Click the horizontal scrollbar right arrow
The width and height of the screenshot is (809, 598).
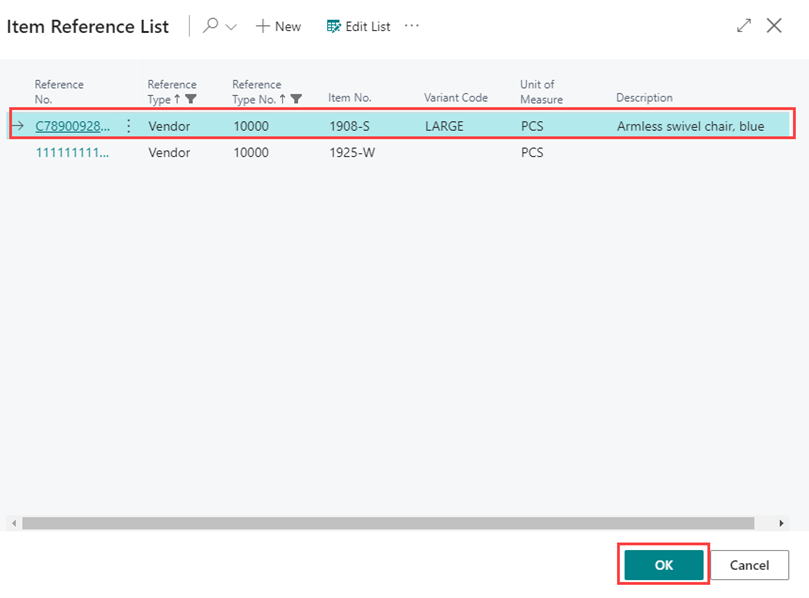[x=781, y=523]
